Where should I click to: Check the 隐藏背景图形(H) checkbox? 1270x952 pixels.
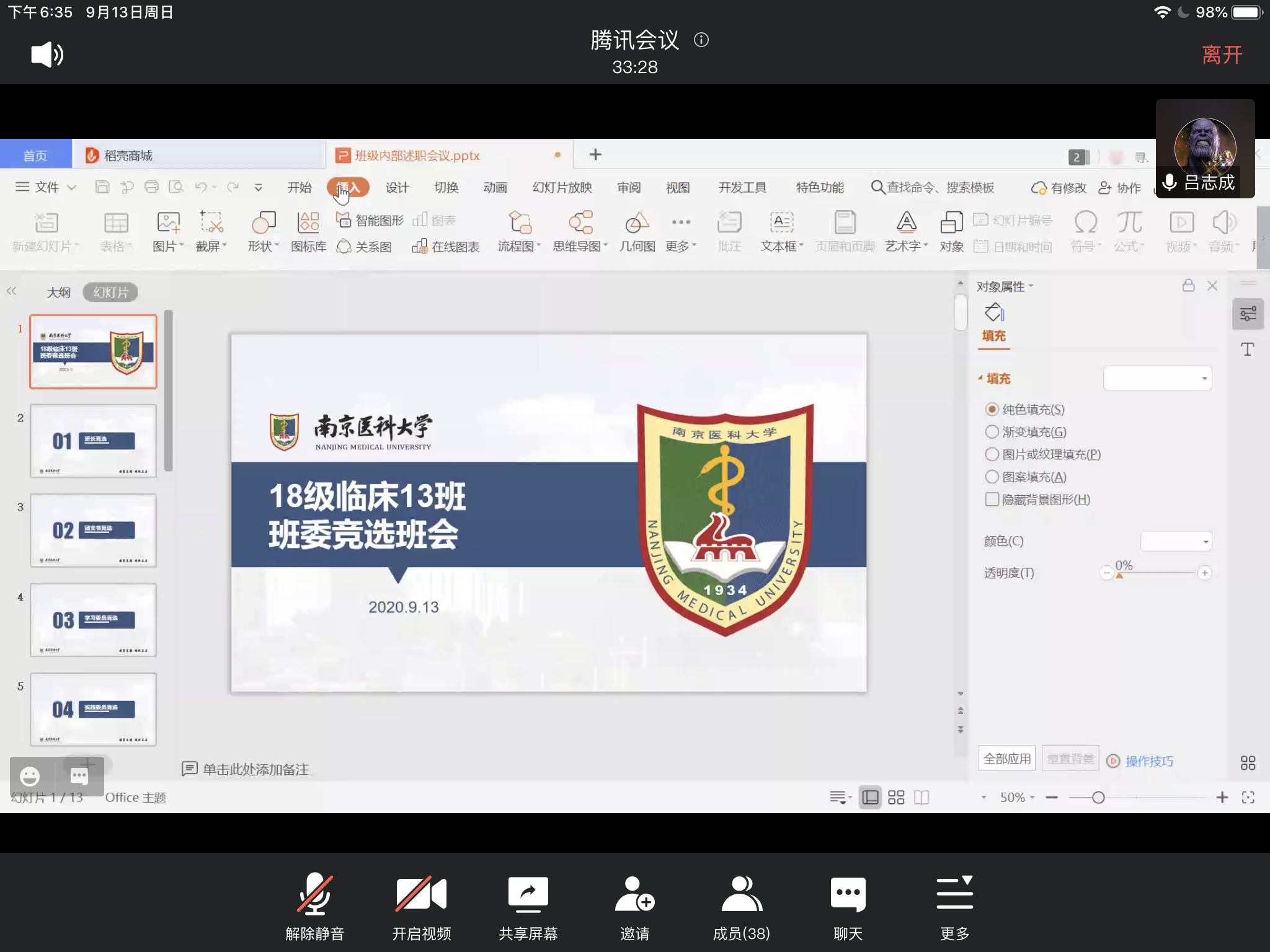pyautogui.click(x=992, y=499)
